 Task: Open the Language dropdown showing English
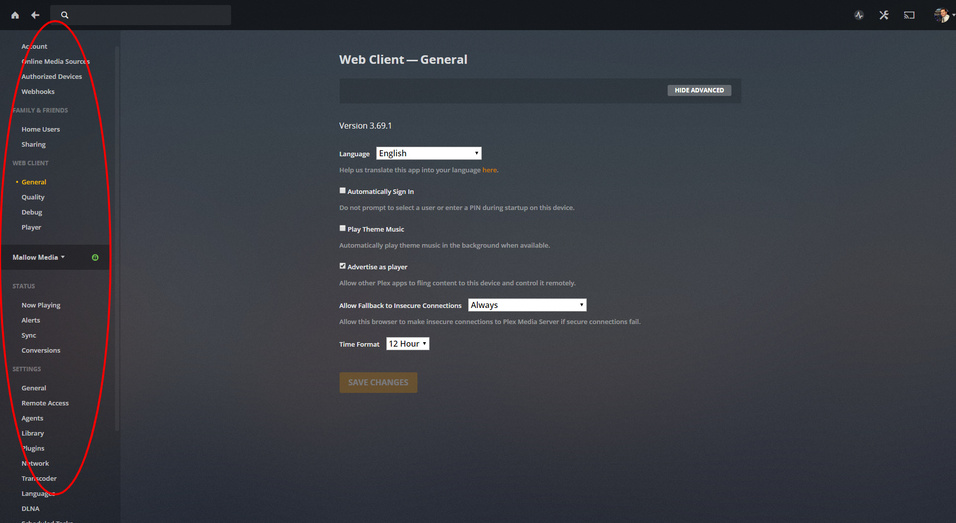[x=429, y=153]
